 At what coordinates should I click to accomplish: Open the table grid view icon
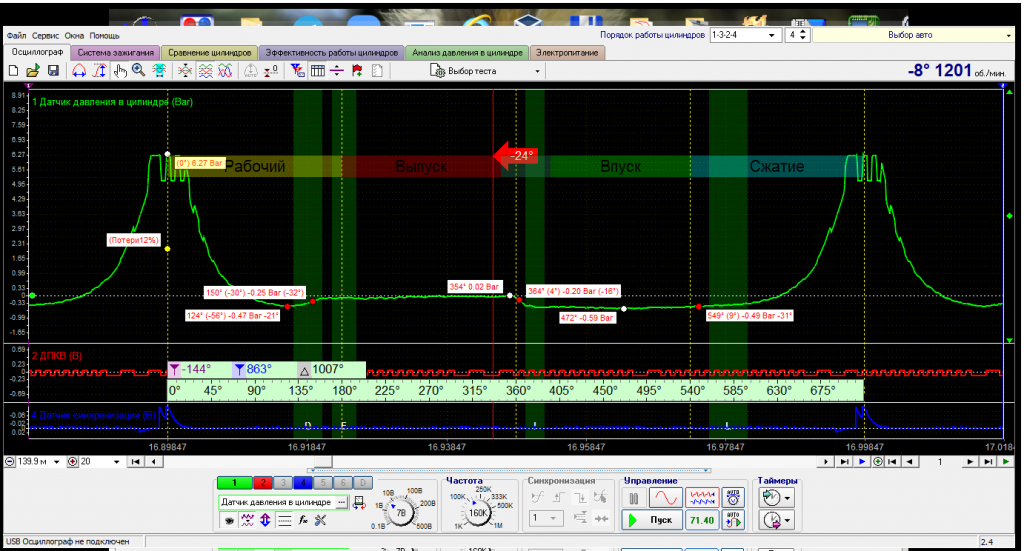[318, 71]
